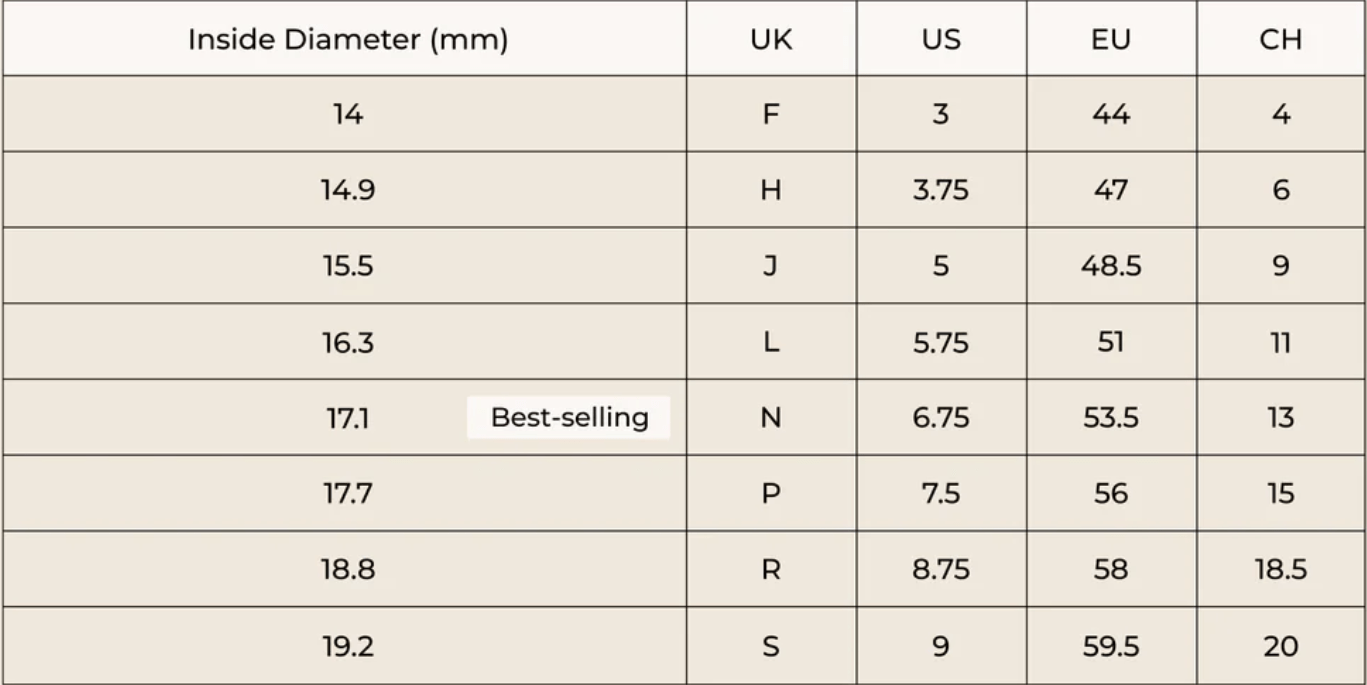
Task: Click UK size S cell
Action: click(770, 646)
